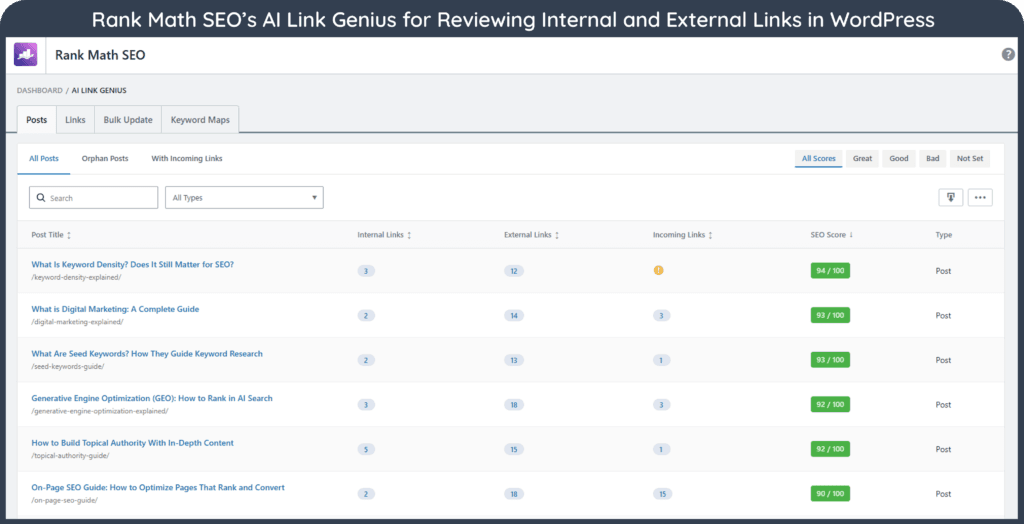Click the search magnifier icon
This screenshot has height=524, width=1024.
(x=41, y=197)
